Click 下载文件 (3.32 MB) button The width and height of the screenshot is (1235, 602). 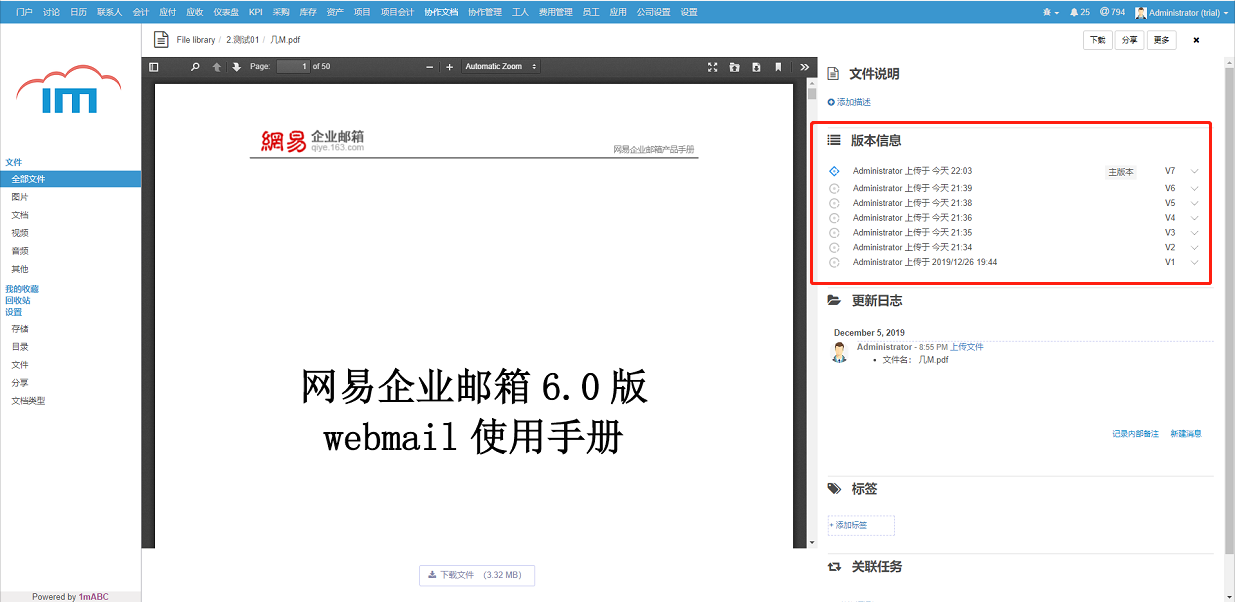click(477, 575)
